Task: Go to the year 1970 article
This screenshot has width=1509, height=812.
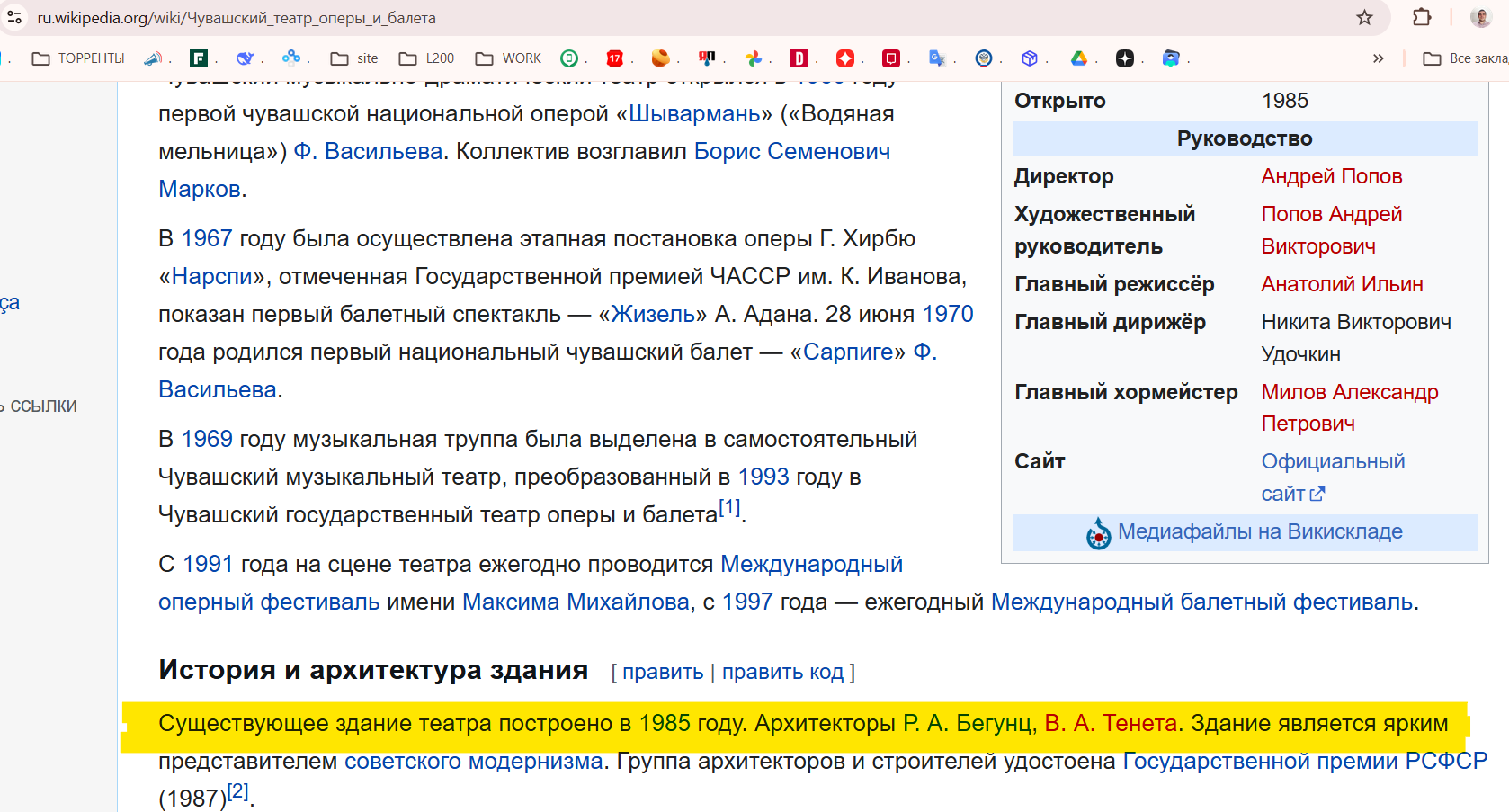Action: [948, 314]
